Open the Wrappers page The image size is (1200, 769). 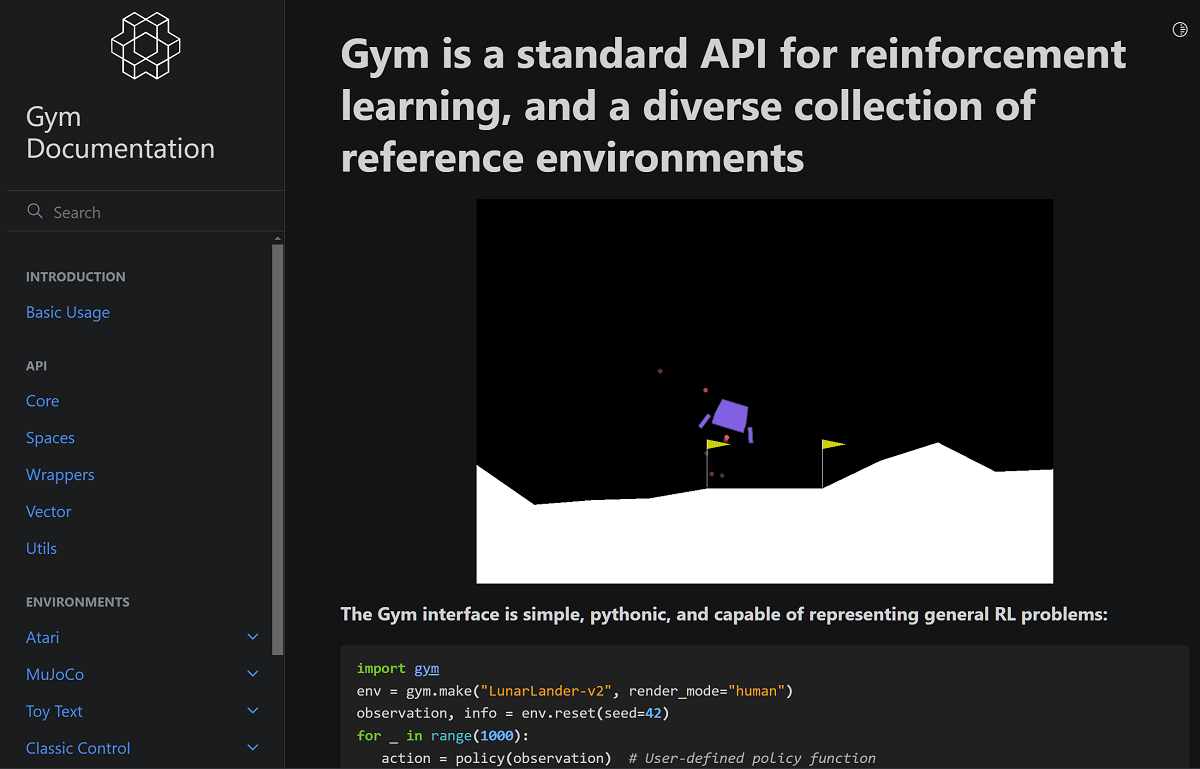click(x=60, y=474)
